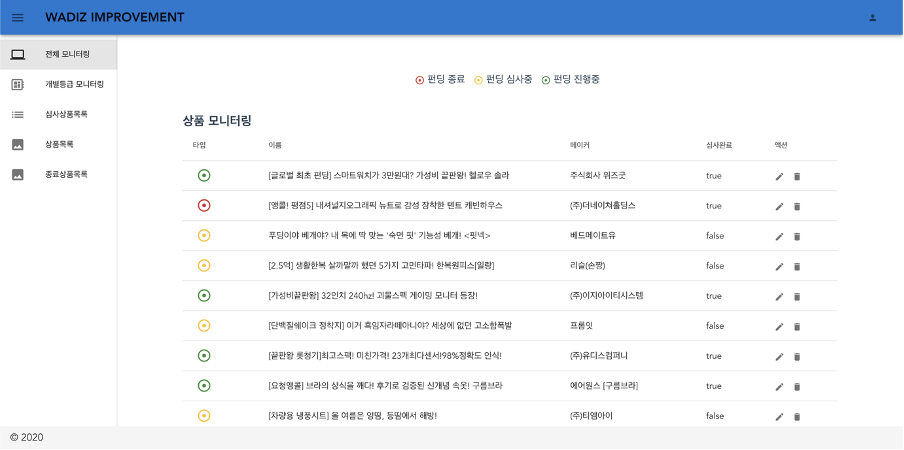
Task: Click green status circle in (주)유디스컴퍼니 row
Action: [x=204, y=356]
